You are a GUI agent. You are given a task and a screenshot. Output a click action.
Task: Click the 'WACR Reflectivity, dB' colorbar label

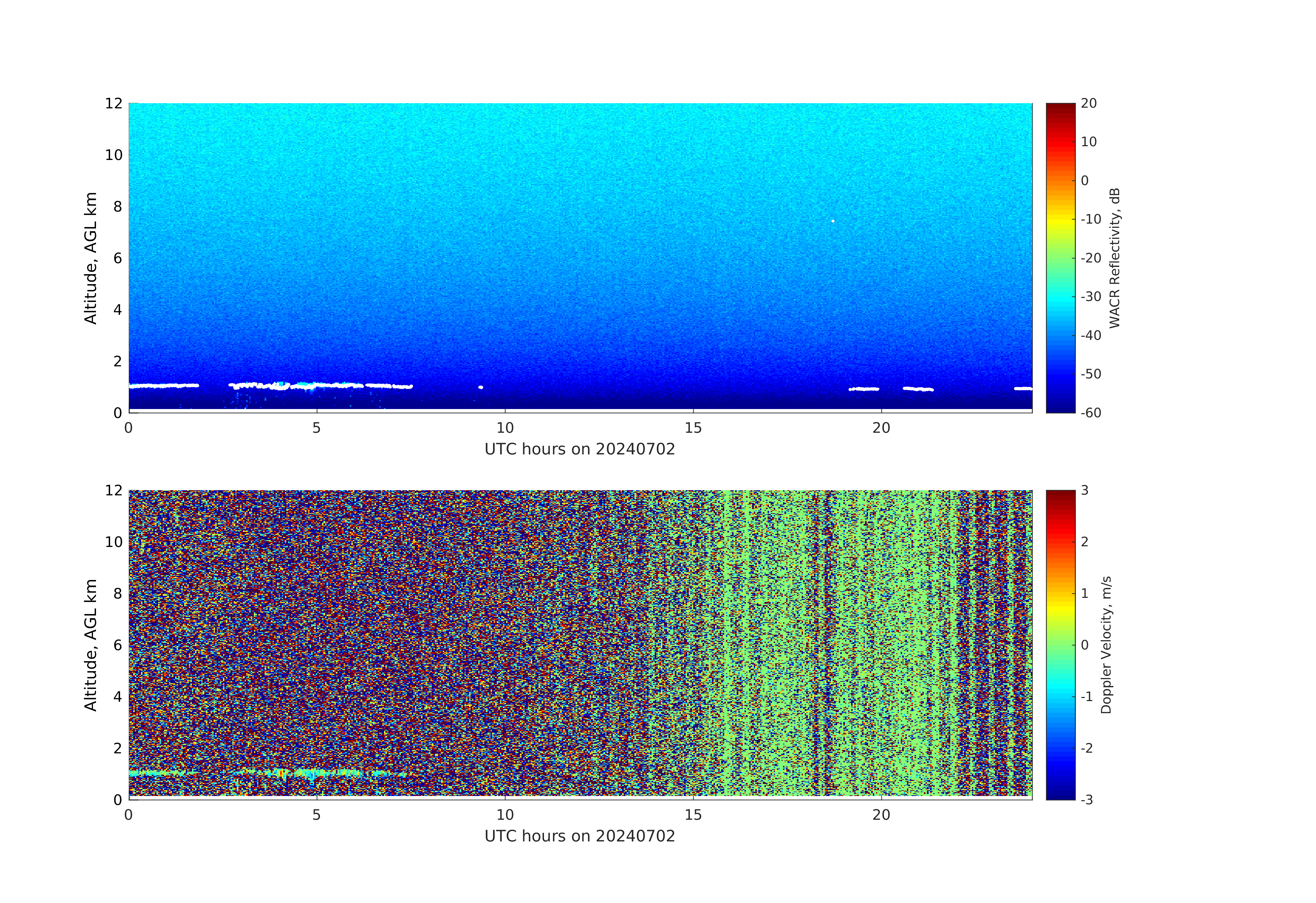1114,258
